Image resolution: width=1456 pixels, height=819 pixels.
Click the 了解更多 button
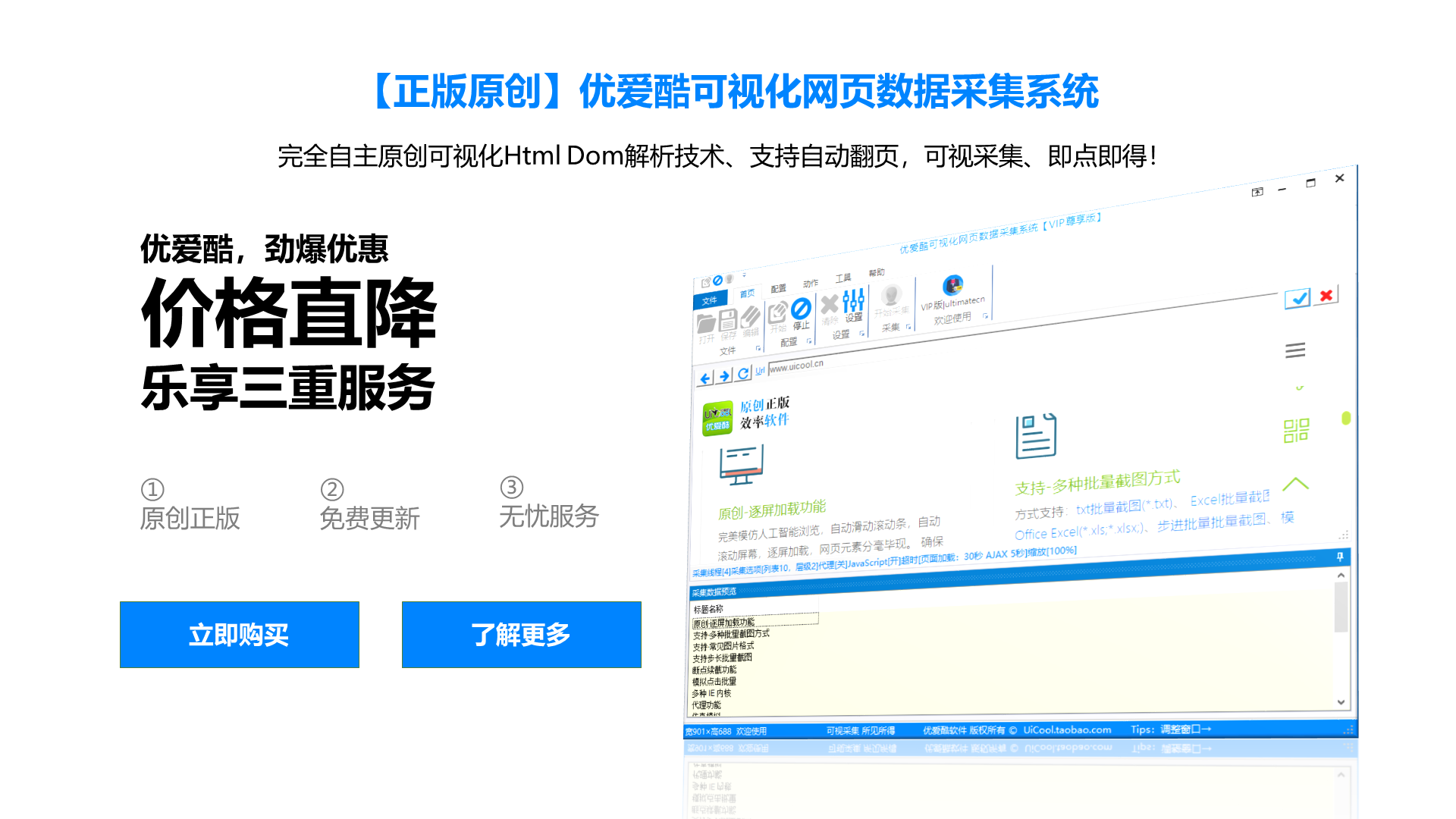pyautogui.click(x=522, y=635)
